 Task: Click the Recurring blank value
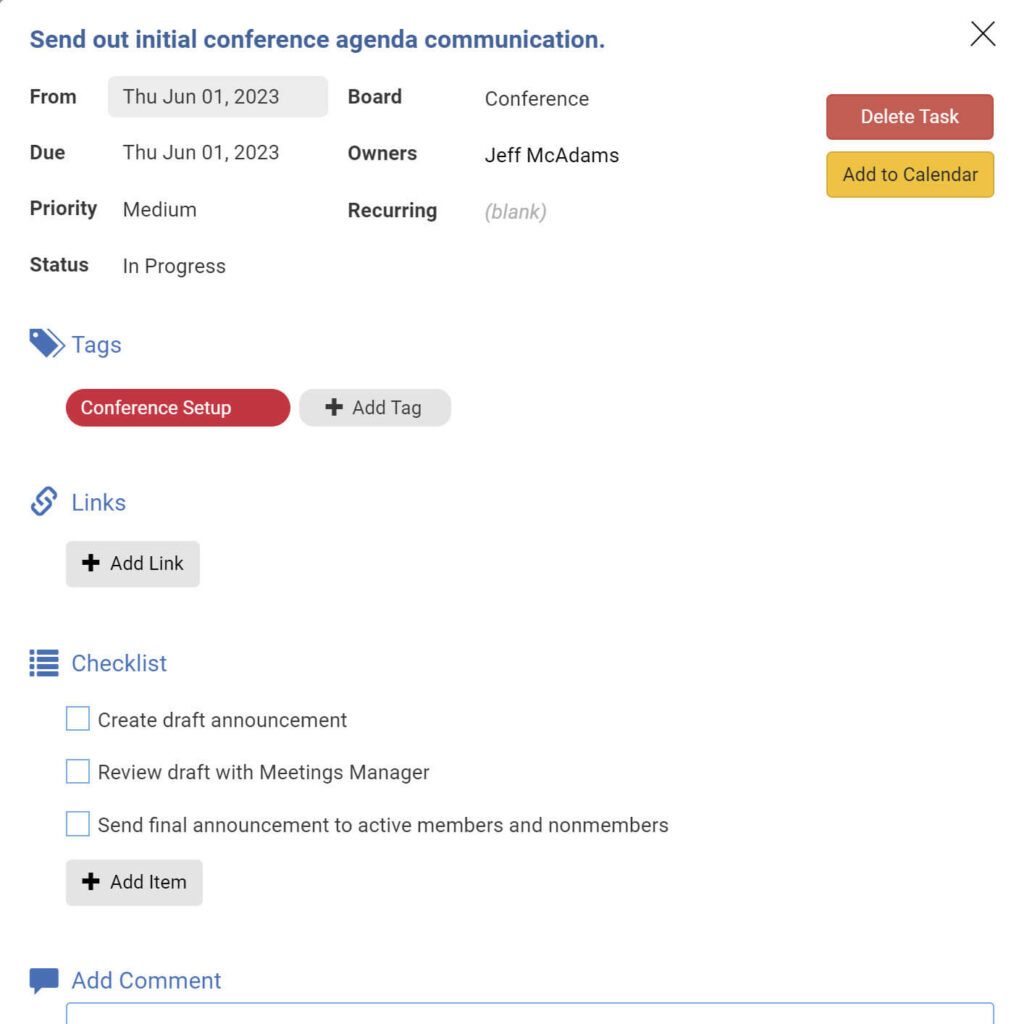pyautogui.click(x=515, y=212)
